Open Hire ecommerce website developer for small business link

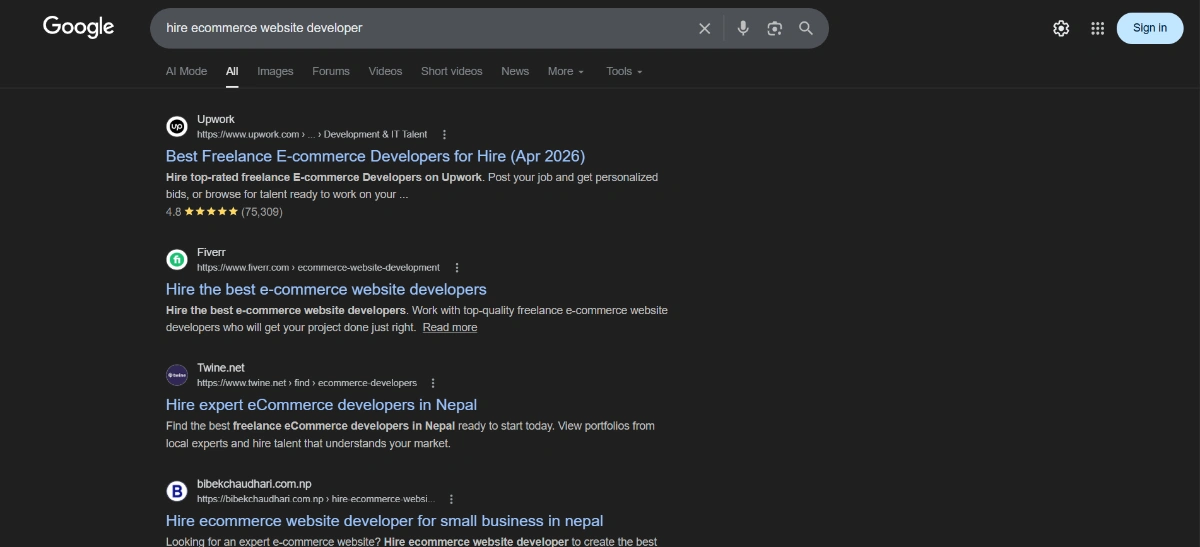[x=385, y=521]
